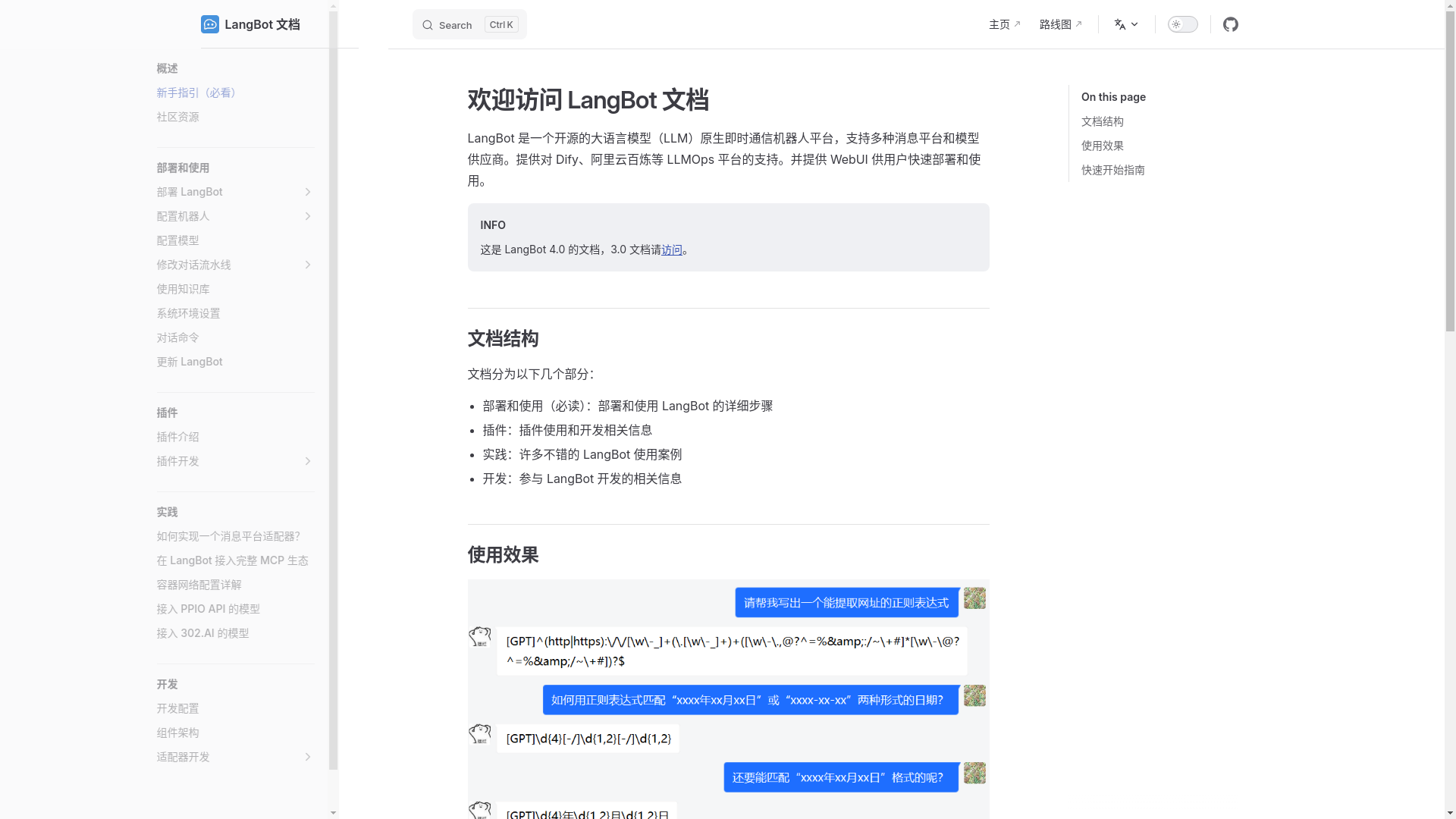The image size is (1456, 819).
Task: Click the Search box
Action: coord(469,24)
